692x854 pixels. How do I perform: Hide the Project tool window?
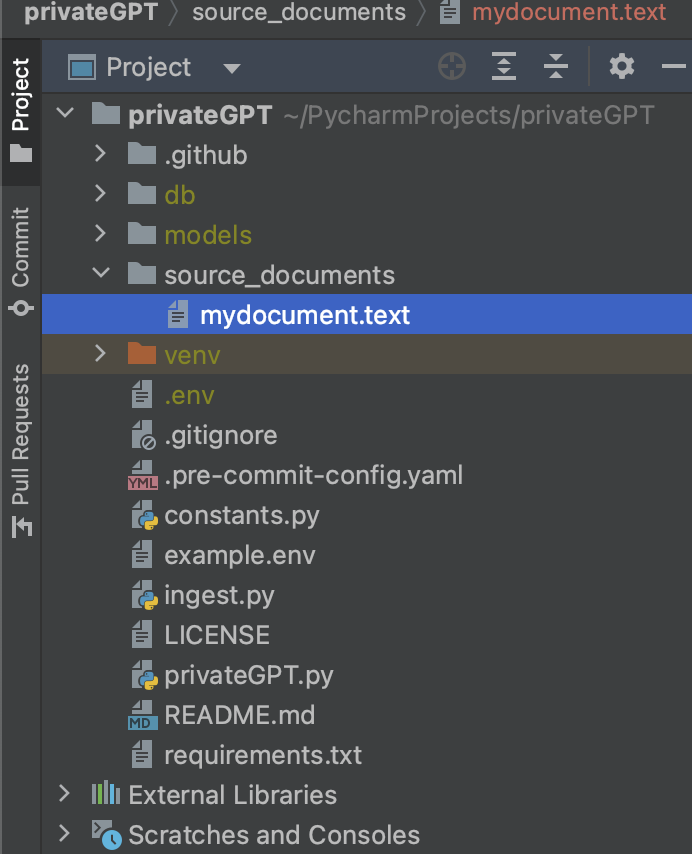(672, 67)
